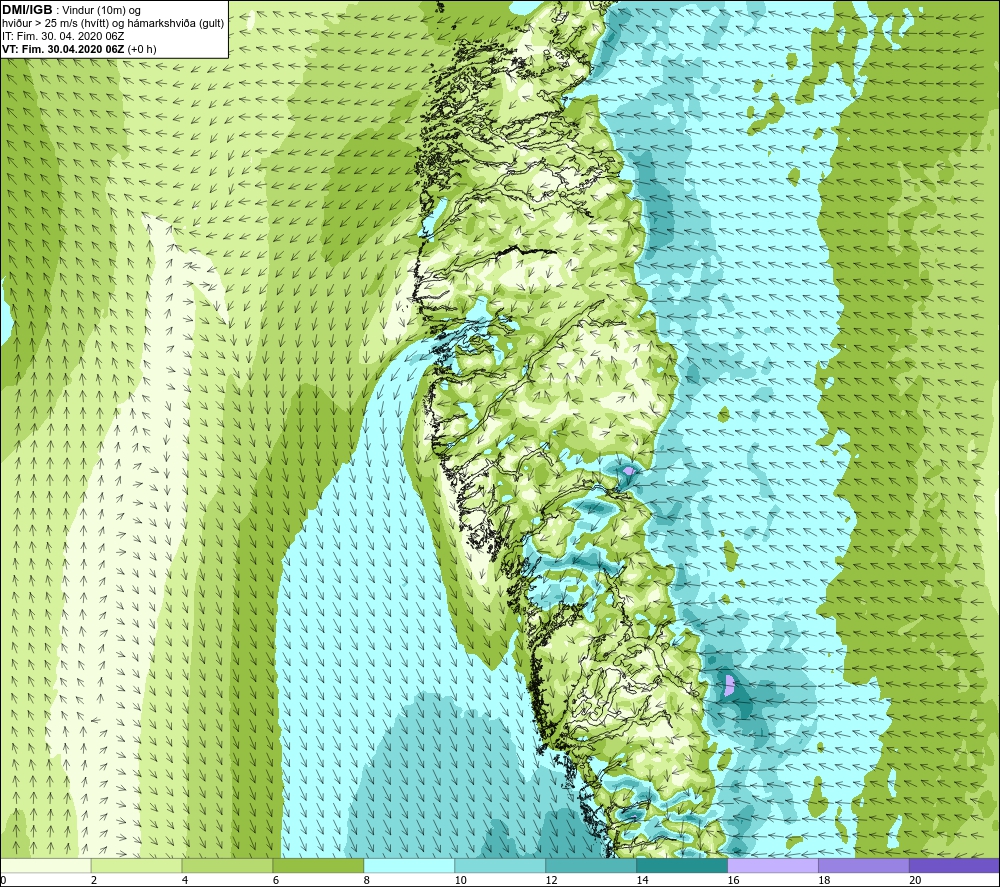Click the 6–8 m/s darker green legend swatch

[x=318, y=865]
